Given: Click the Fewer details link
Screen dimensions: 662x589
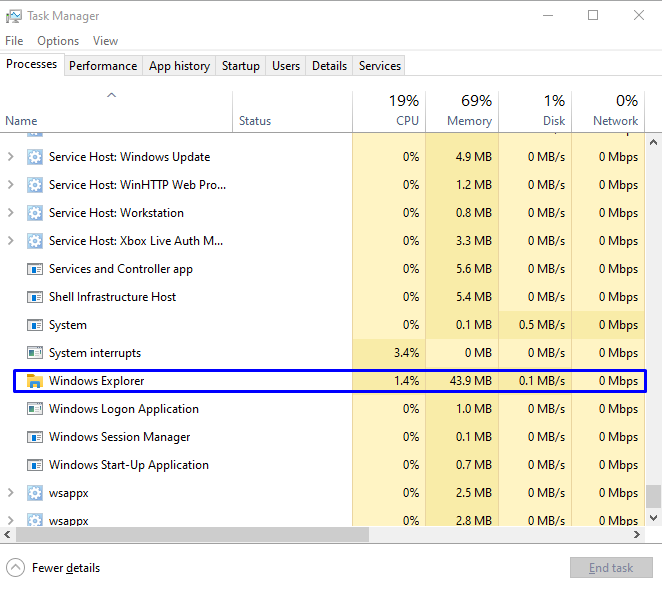Looking at the screenshot, I should click(x=66, y=568).
